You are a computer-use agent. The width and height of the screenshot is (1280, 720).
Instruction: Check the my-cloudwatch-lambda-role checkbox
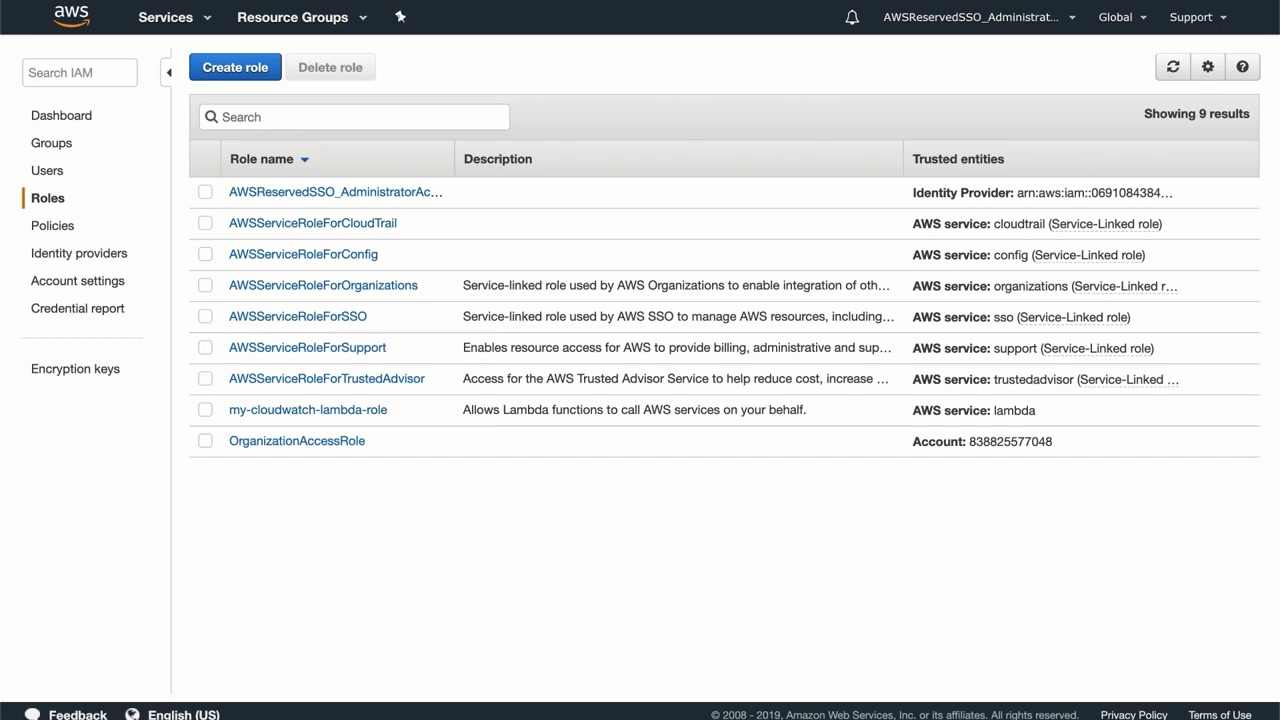pos(205,410)
